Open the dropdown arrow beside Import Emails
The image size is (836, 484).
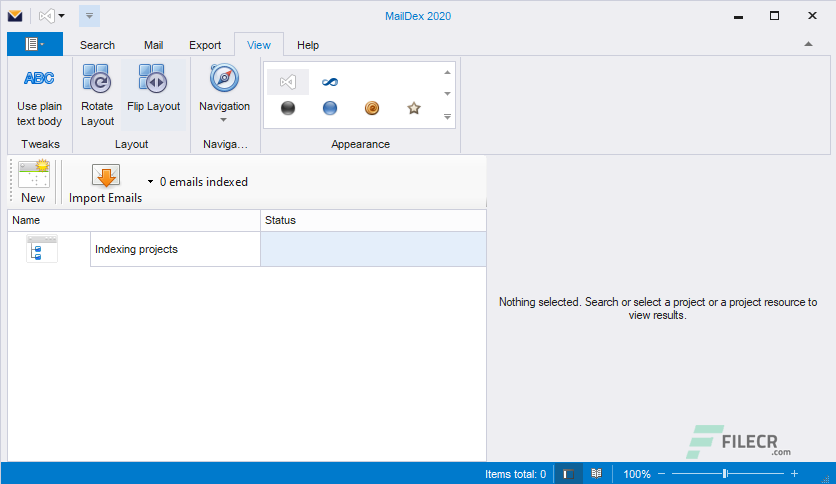150,182
